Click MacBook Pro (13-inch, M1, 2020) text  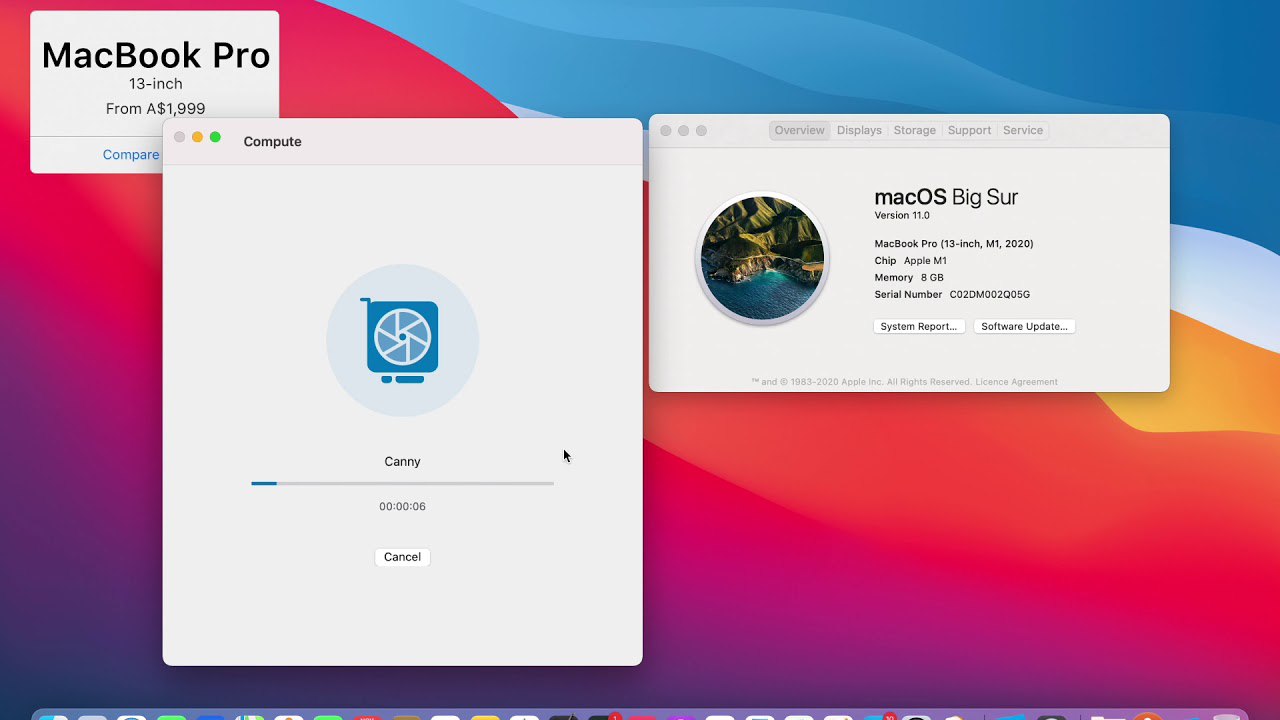[x=953, y=244]
